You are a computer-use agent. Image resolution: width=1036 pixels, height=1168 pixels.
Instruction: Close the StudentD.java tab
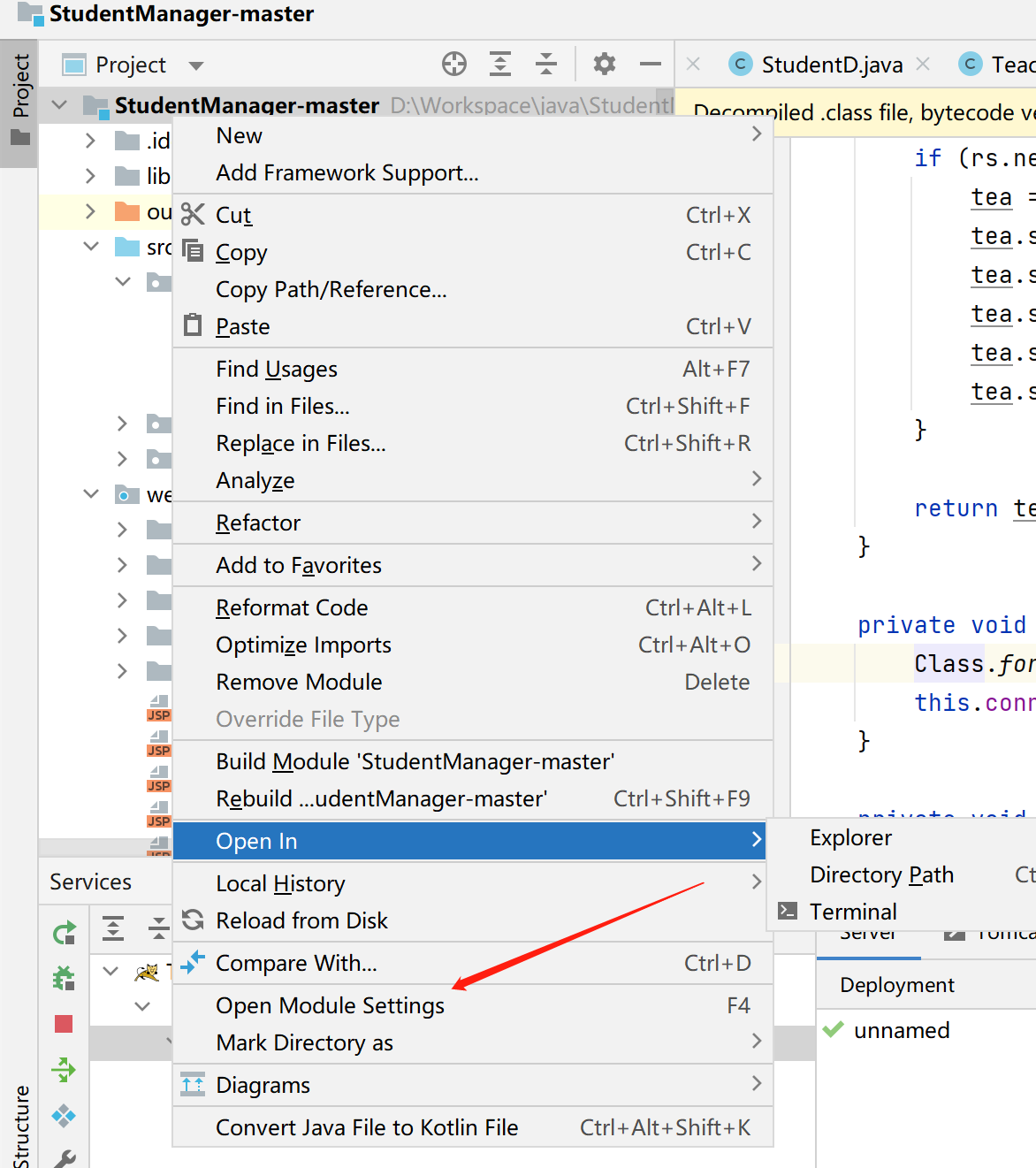(x=923, y=64)
